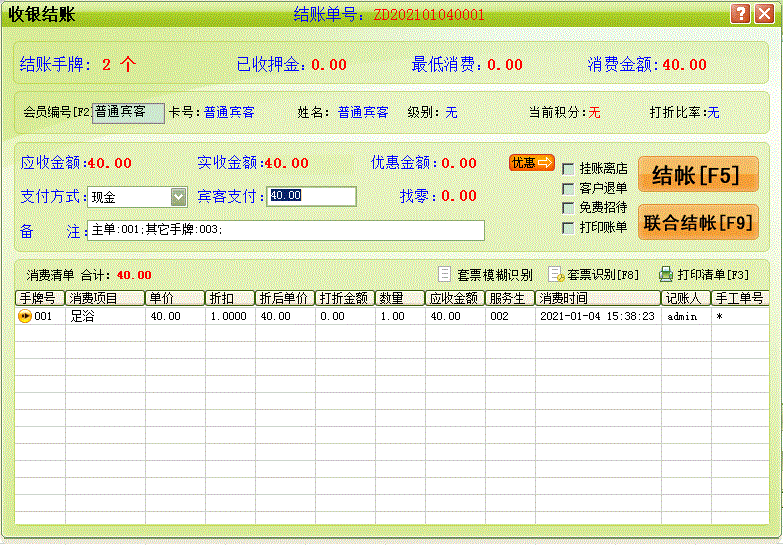Expand the 支付方式 payment method dropdown
This screenshot has width=783, height=545.
[178, 196]
